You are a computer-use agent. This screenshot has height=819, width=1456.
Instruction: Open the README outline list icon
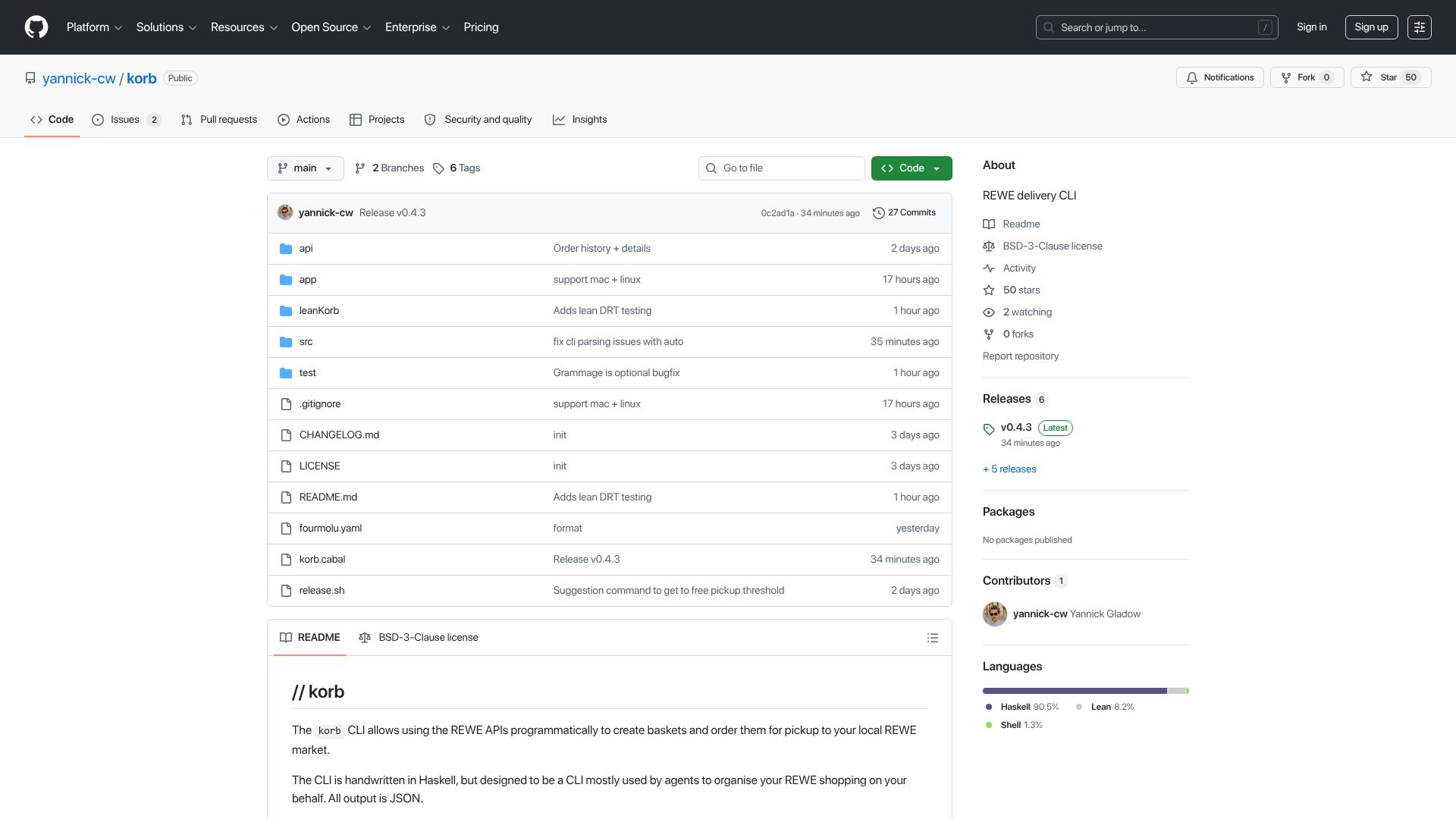[933, 638]
